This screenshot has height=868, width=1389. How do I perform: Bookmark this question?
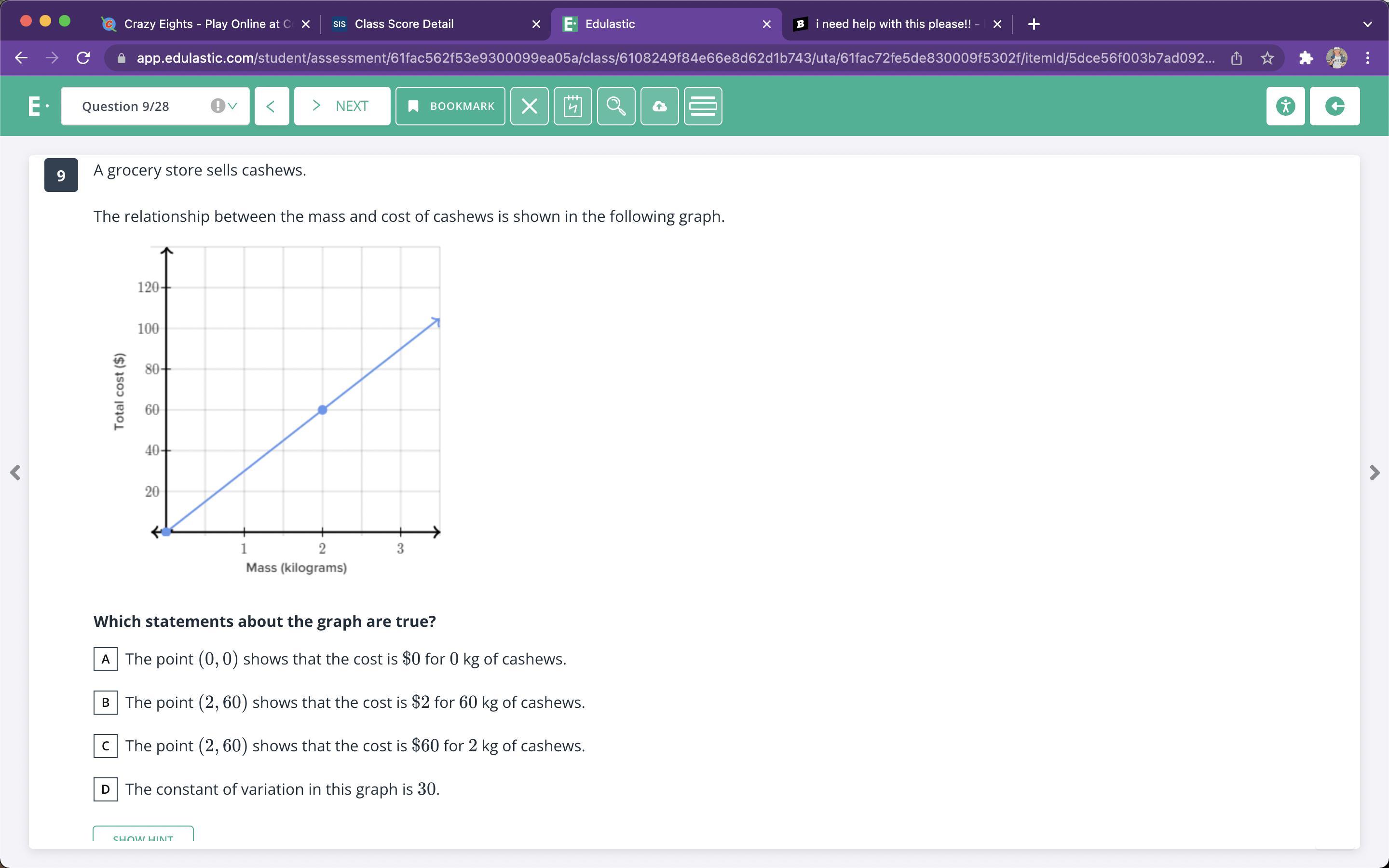(450, 106)
